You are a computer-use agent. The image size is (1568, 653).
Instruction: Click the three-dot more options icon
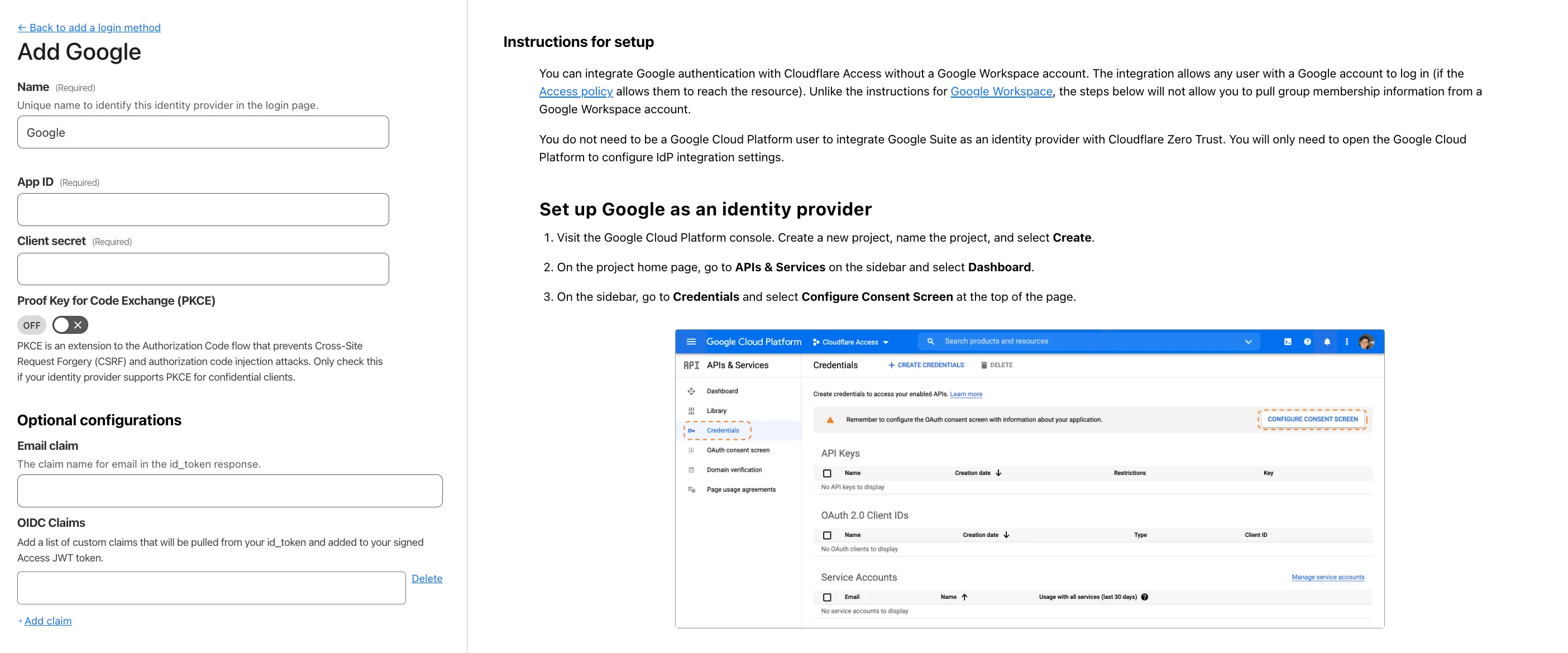click(x=1346, y=342)
